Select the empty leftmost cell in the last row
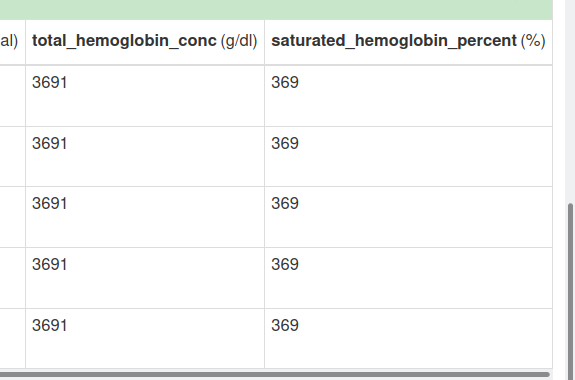The height and width of the screenshot is (380, 575). click(x=12, y=339)
